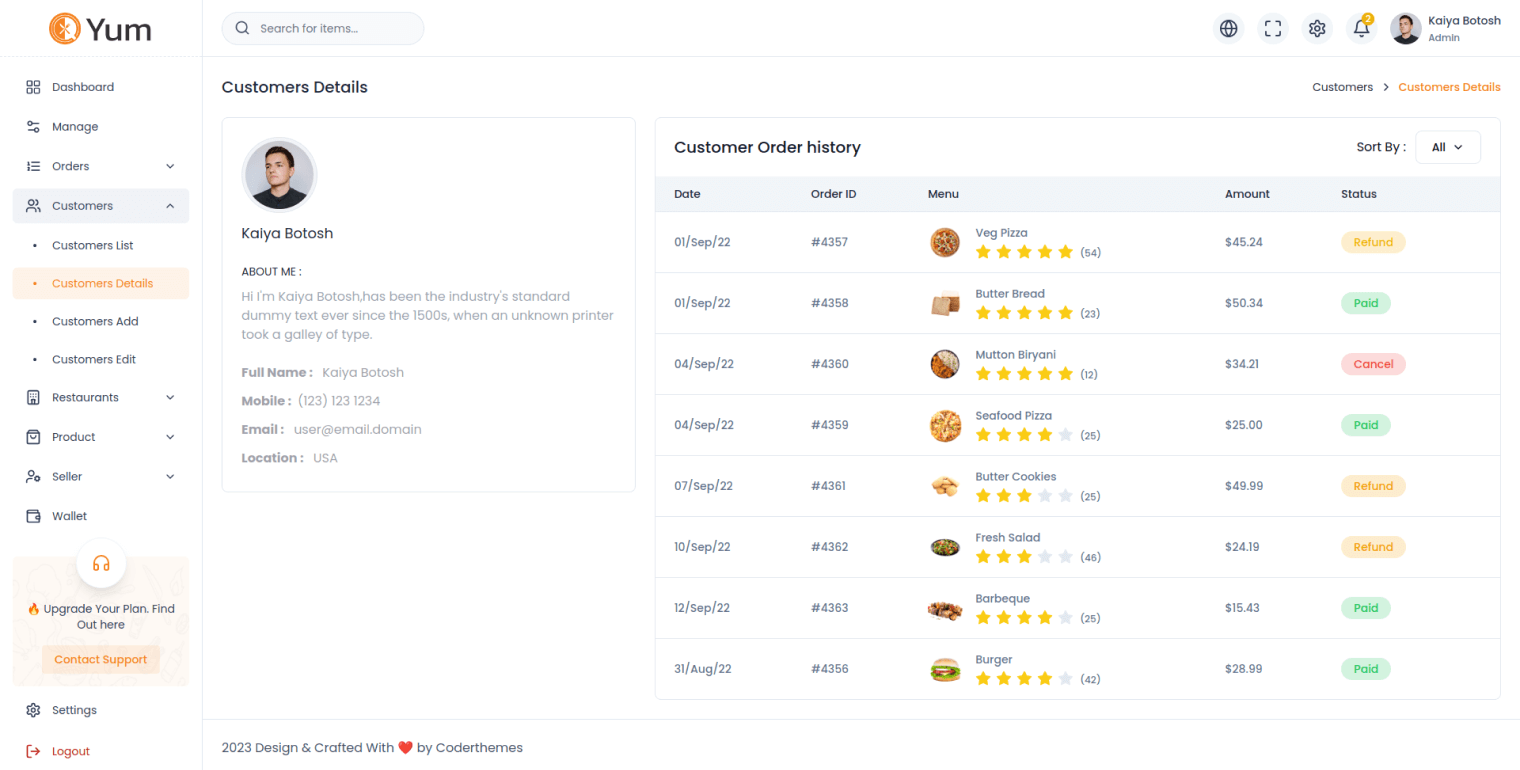Go to Dashboard in sidebar

[82, 87]
